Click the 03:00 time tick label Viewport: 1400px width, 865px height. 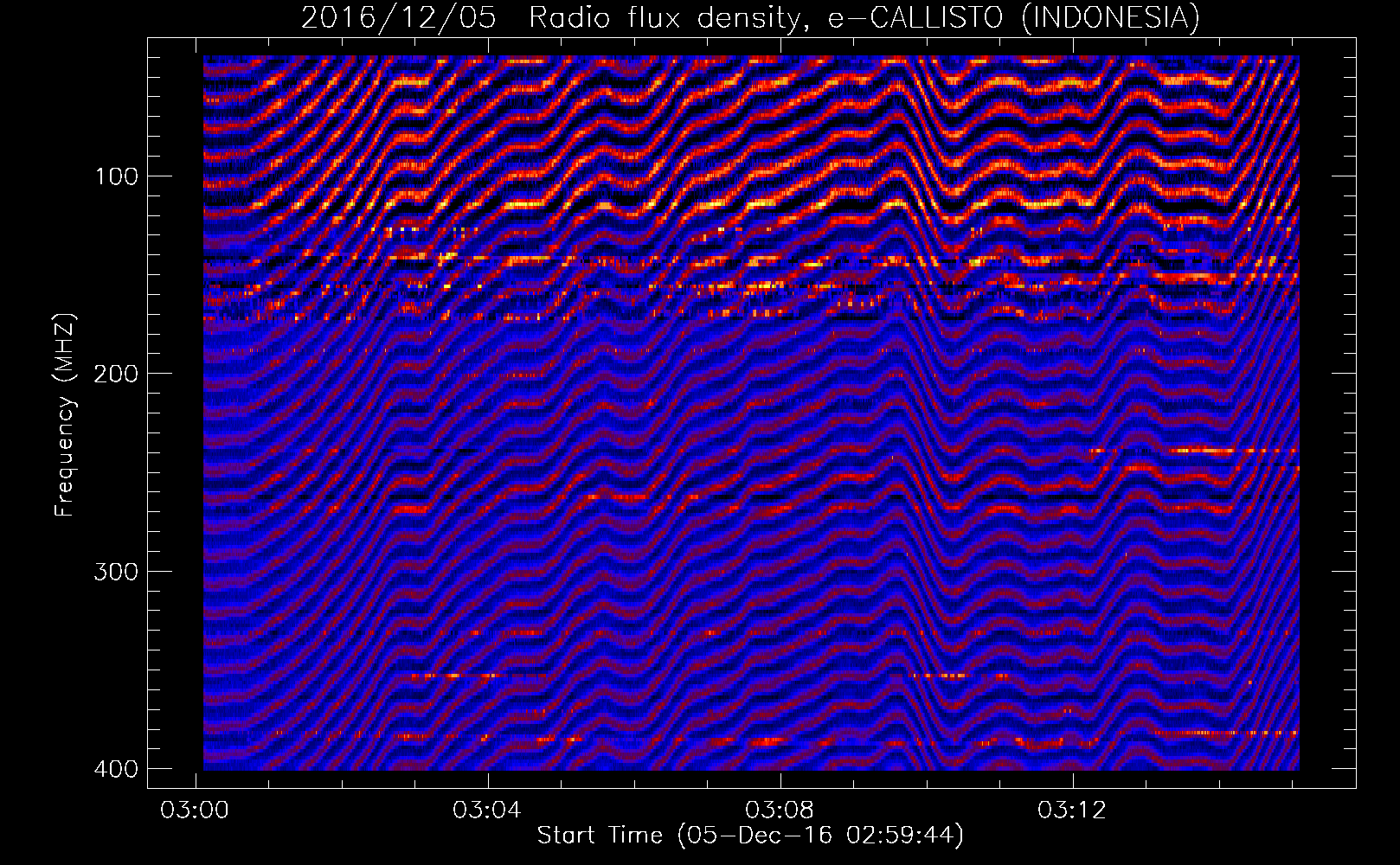pyautogui.click(x=195, y=811)
